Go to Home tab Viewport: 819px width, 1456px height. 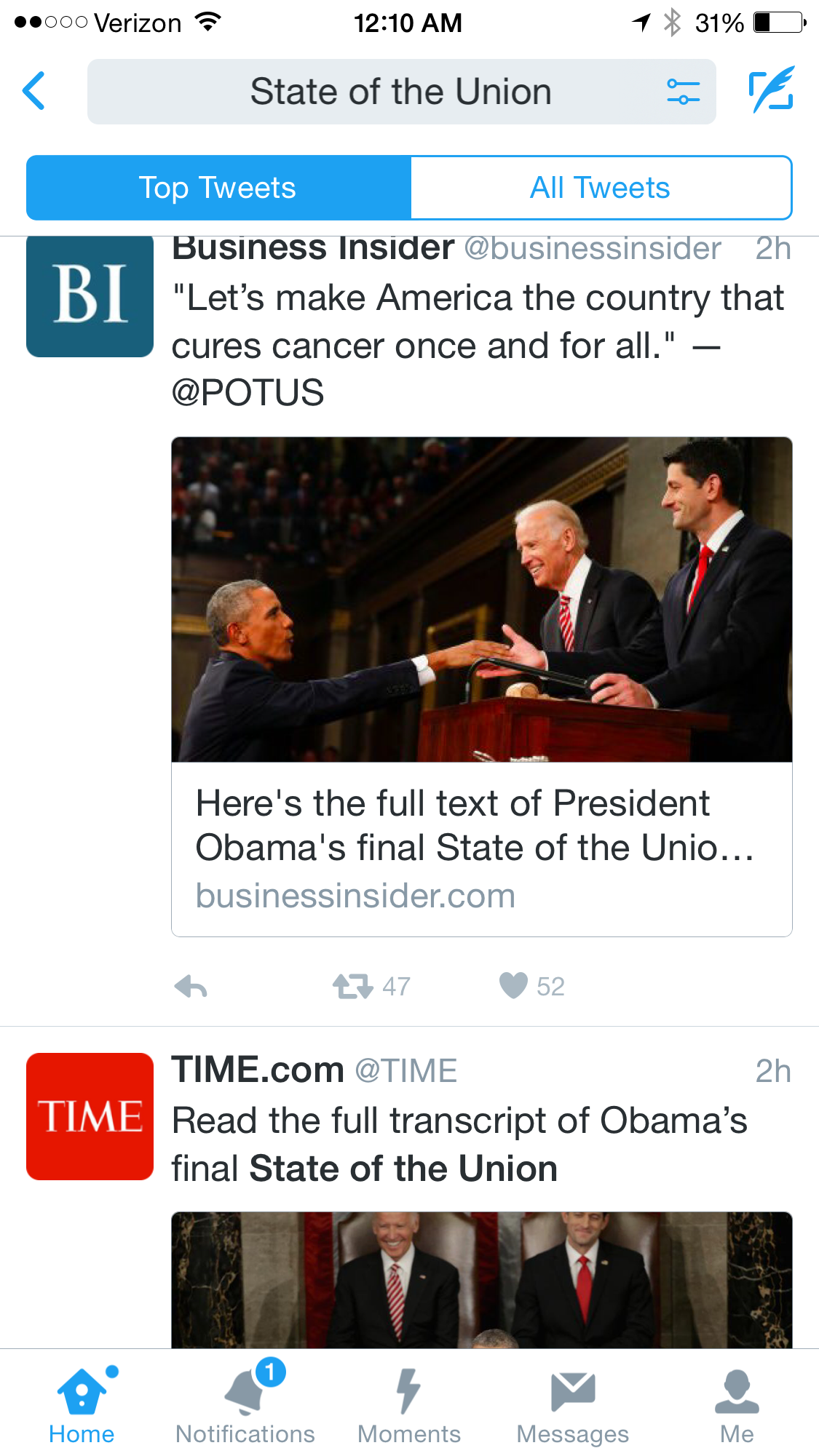click(x=82, y=1404)
